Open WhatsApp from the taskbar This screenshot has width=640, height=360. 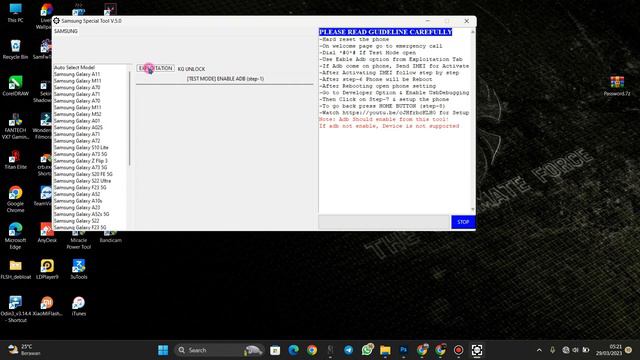point(367,350)
